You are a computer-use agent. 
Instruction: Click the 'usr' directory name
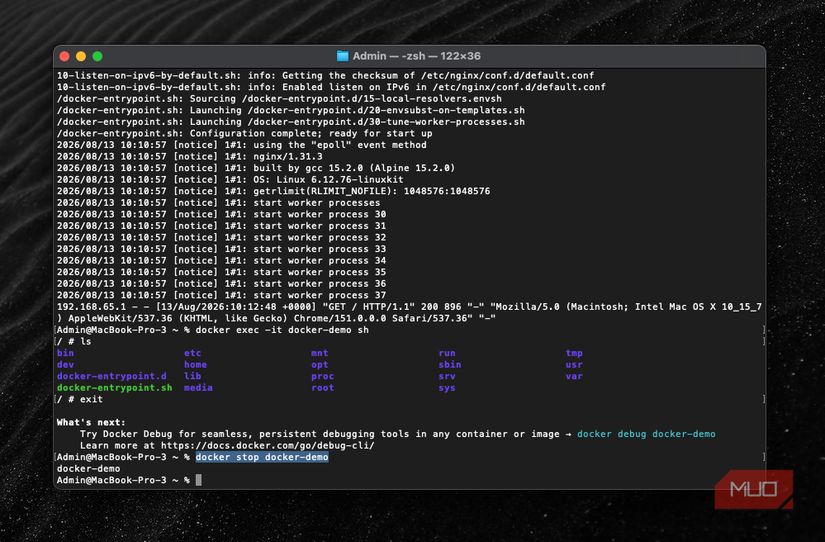(574, 365)
